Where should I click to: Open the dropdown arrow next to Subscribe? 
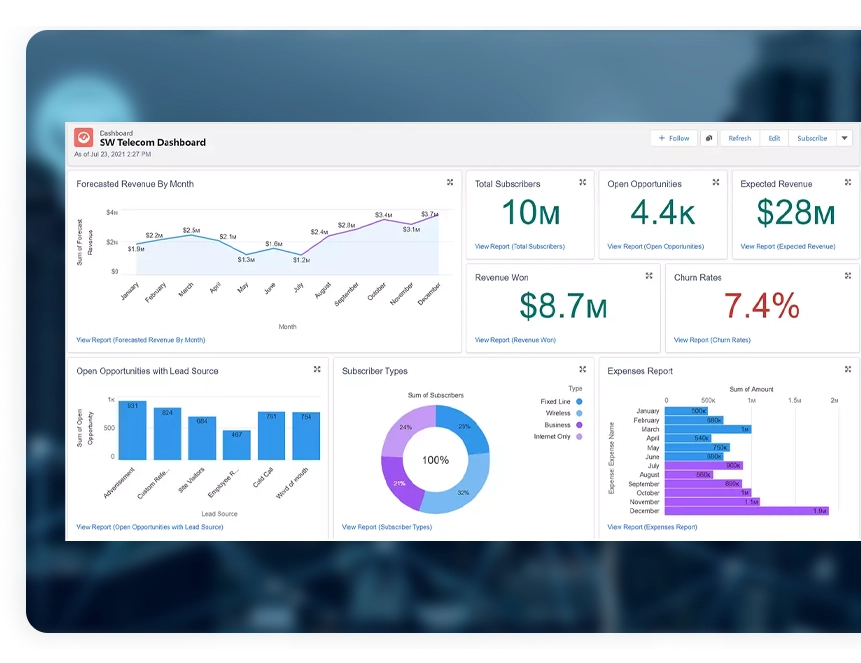pos(844,139)
